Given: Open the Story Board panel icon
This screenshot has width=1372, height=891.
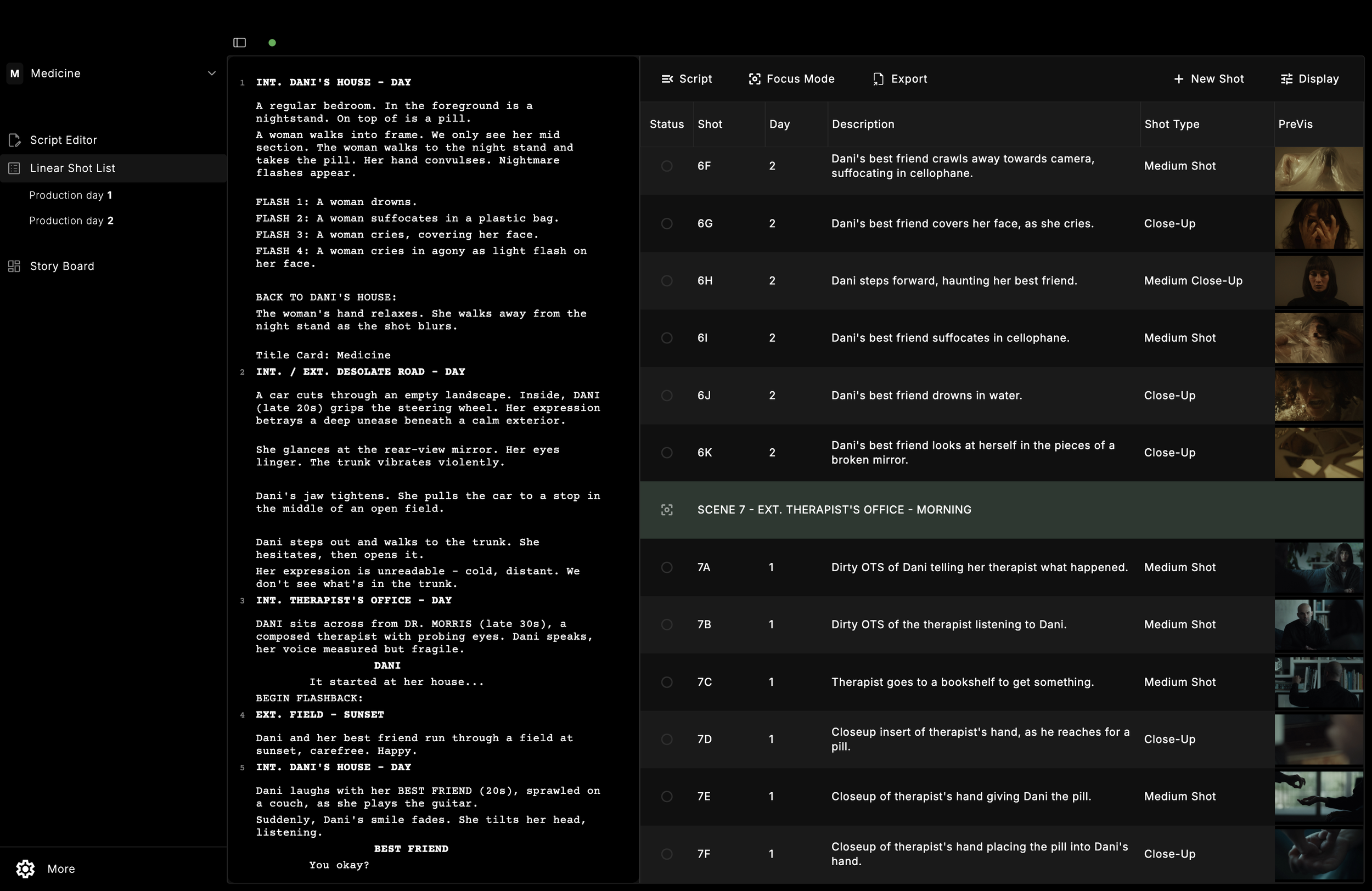Looking at the screenshot, I should (x=14, y=266).
